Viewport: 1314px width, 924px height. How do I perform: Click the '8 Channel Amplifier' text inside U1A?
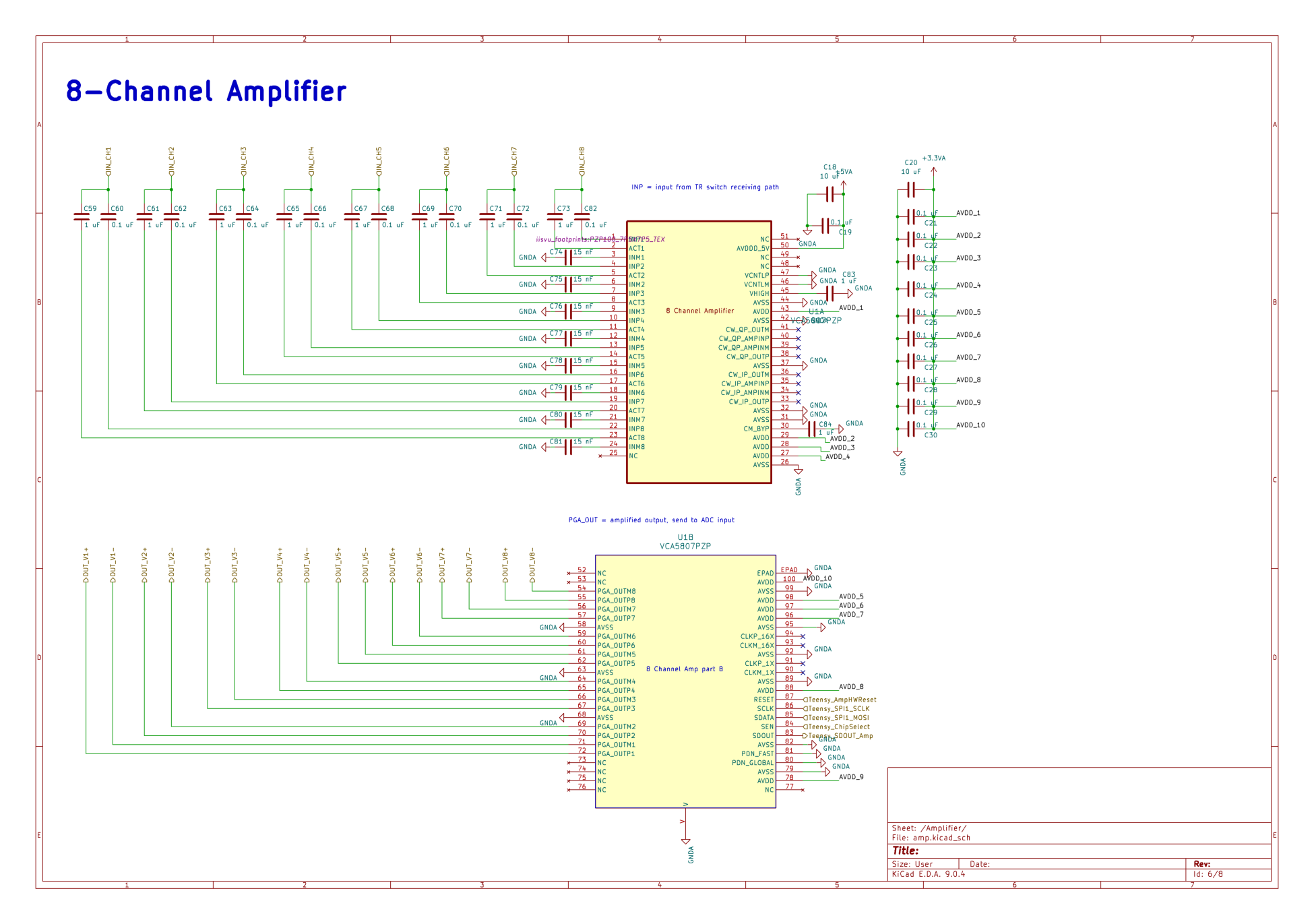[700, 311]
